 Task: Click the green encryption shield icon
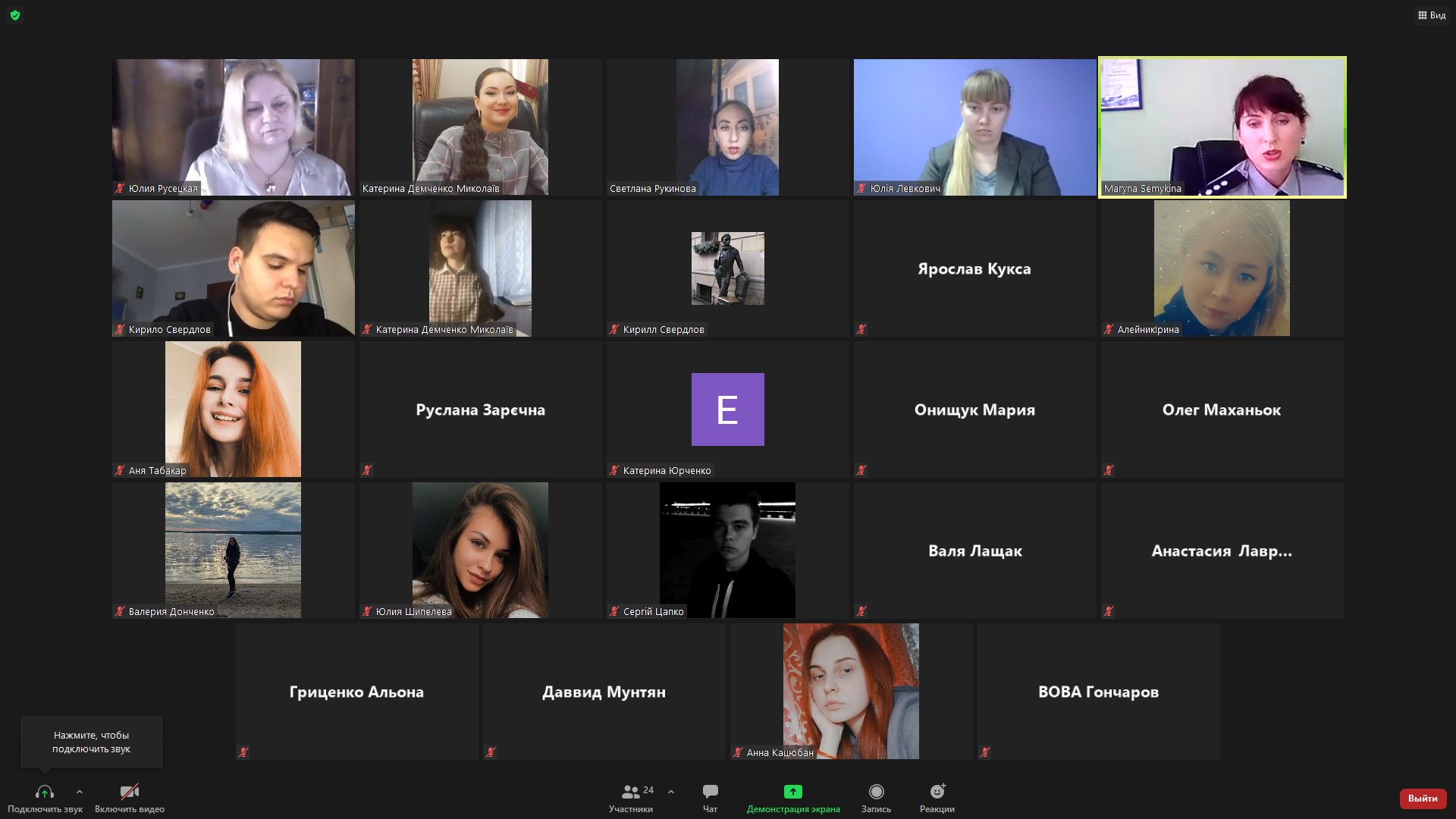pyautogui.click(x=15, y=15)
